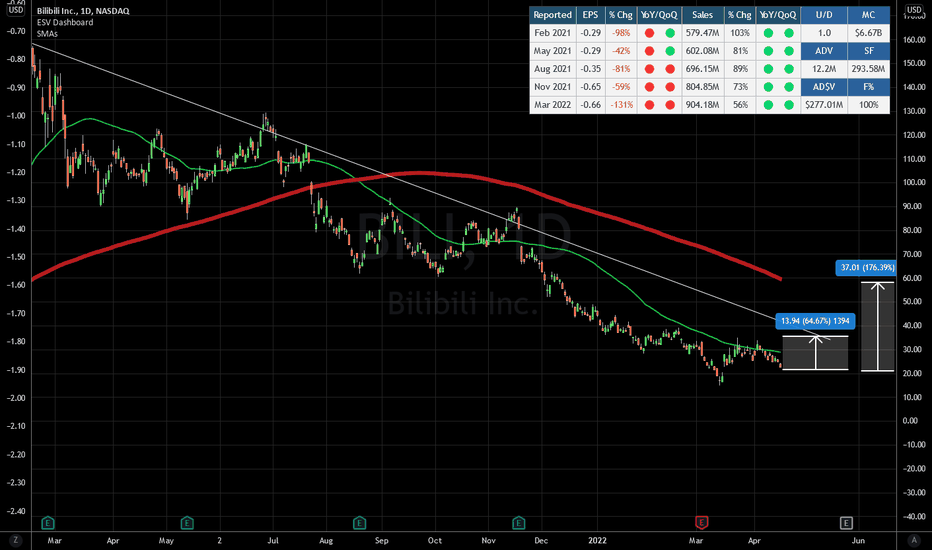This screenshot has width=932, height=550.
Task: Open the green earnings marker near May
Action: (x=187, y=523)
